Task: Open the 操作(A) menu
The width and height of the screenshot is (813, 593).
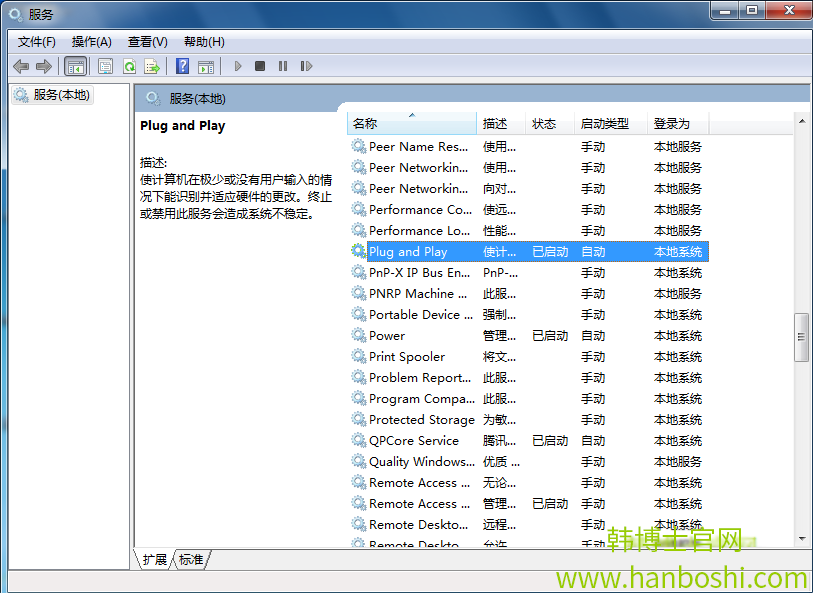Action: pos(92,41)
